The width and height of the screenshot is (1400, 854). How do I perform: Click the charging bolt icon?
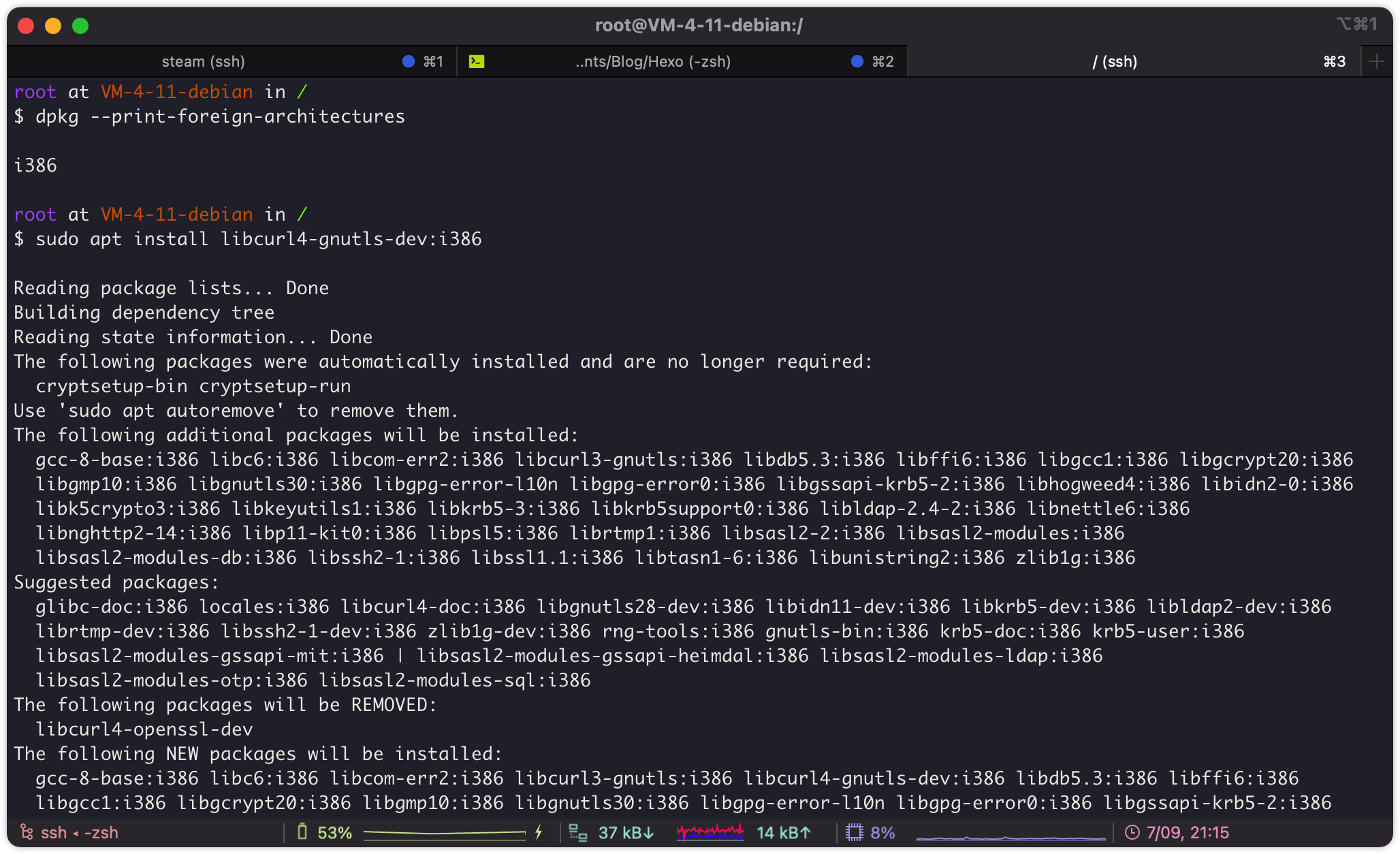[539, 832]
